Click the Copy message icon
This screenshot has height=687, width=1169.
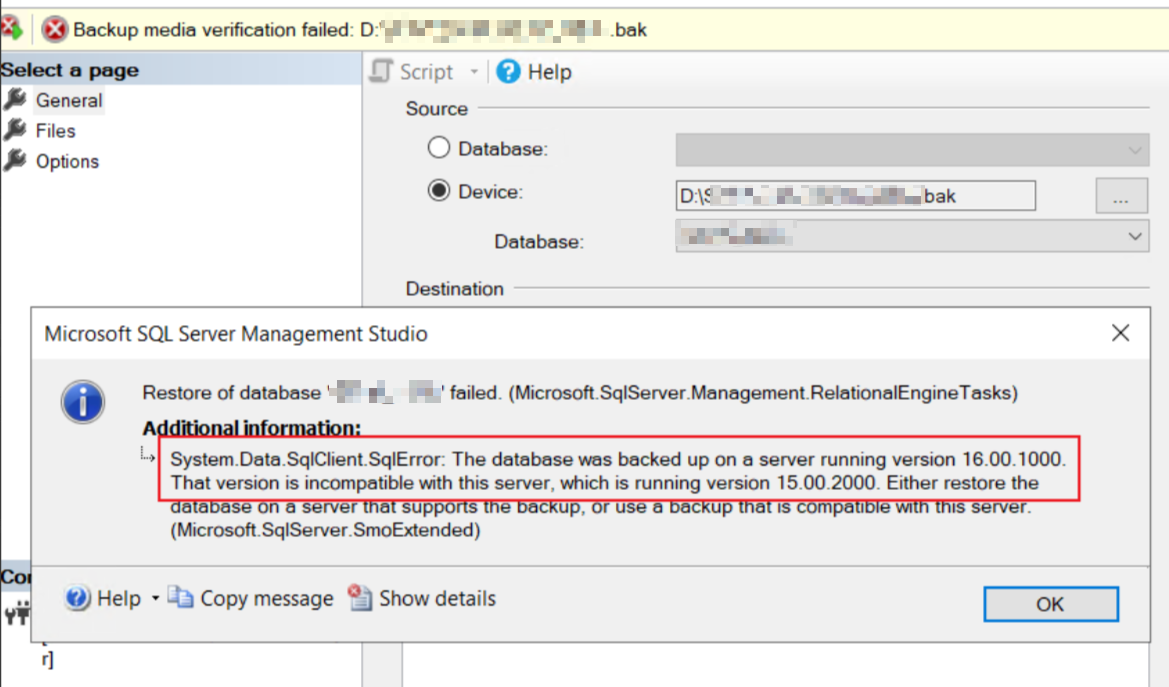(180, 597)
